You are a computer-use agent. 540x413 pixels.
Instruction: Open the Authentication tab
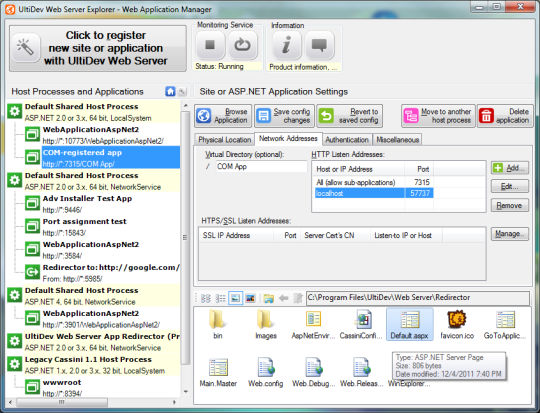[347, 140]
